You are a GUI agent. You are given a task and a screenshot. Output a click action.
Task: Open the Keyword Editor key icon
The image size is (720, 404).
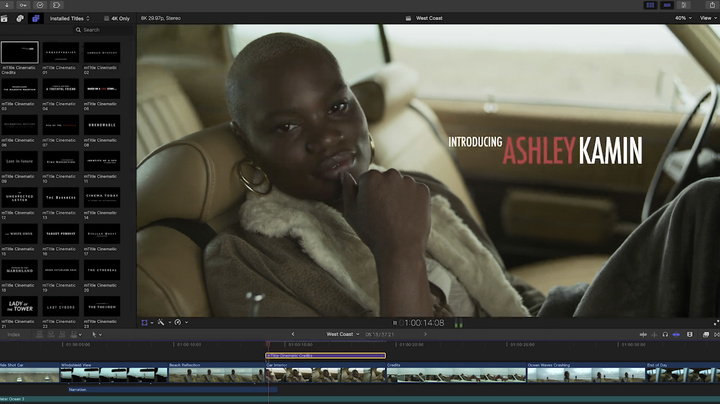click(x=23, y=5)
